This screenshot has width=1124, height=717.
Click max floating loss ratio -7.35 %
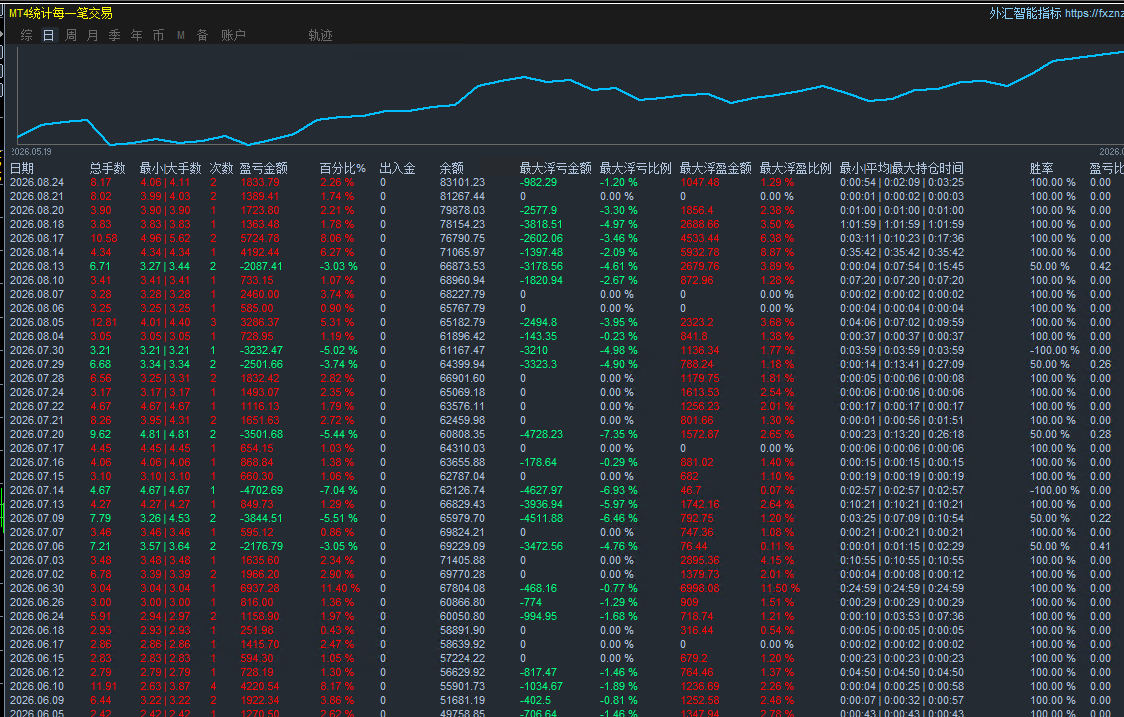tap(619, 435)
